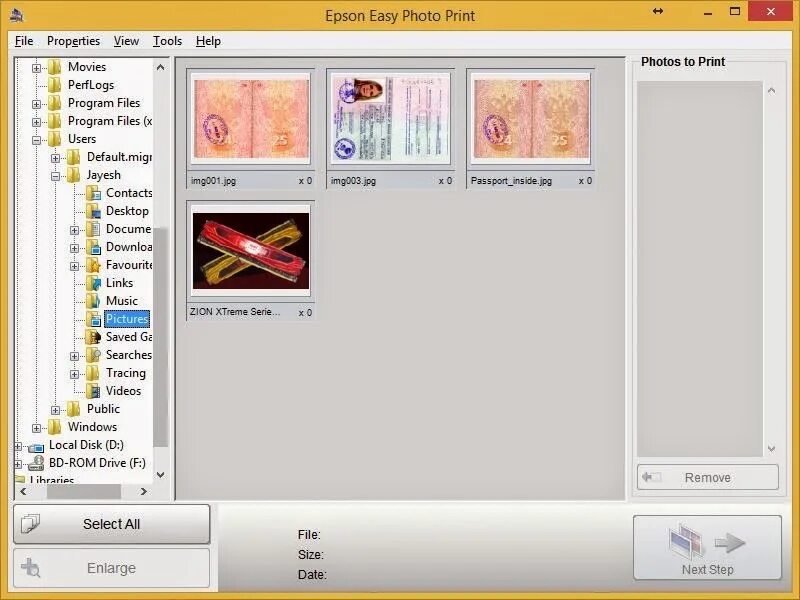Click the Enlarge magnifier icon
800x600 pixels.
[x=30, y=568]
